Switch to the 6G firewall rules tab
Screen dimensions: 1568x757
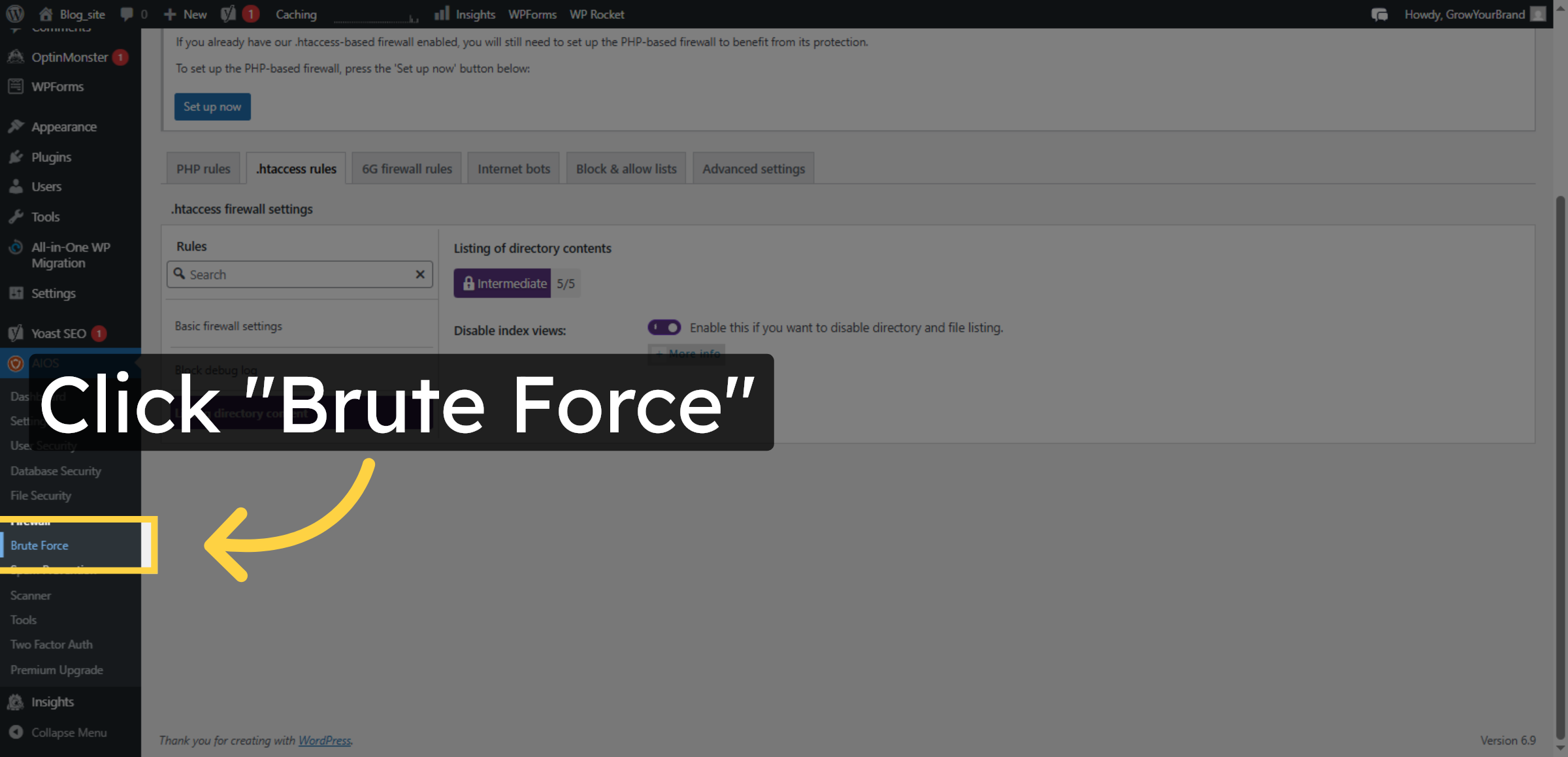click(406, 168)
